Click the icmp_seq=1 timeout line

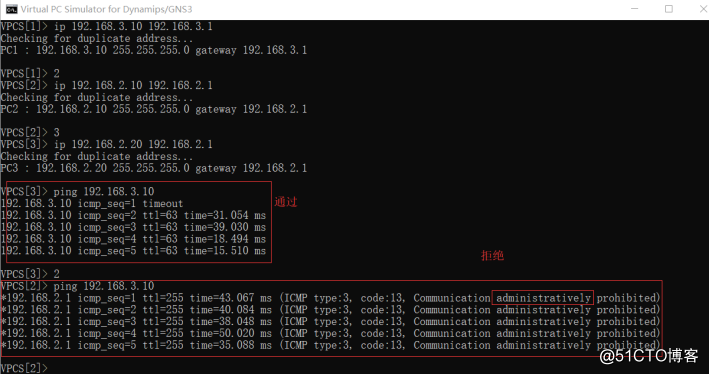[92, 204]
